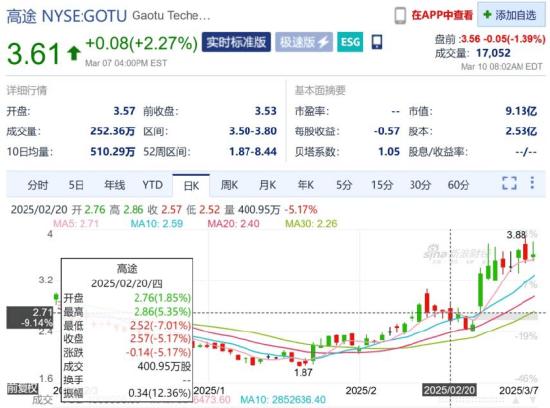Click the 2025/02/20 date marker on axis
The height and width of the screenshot is (408, 550).
tap(449, 390)
